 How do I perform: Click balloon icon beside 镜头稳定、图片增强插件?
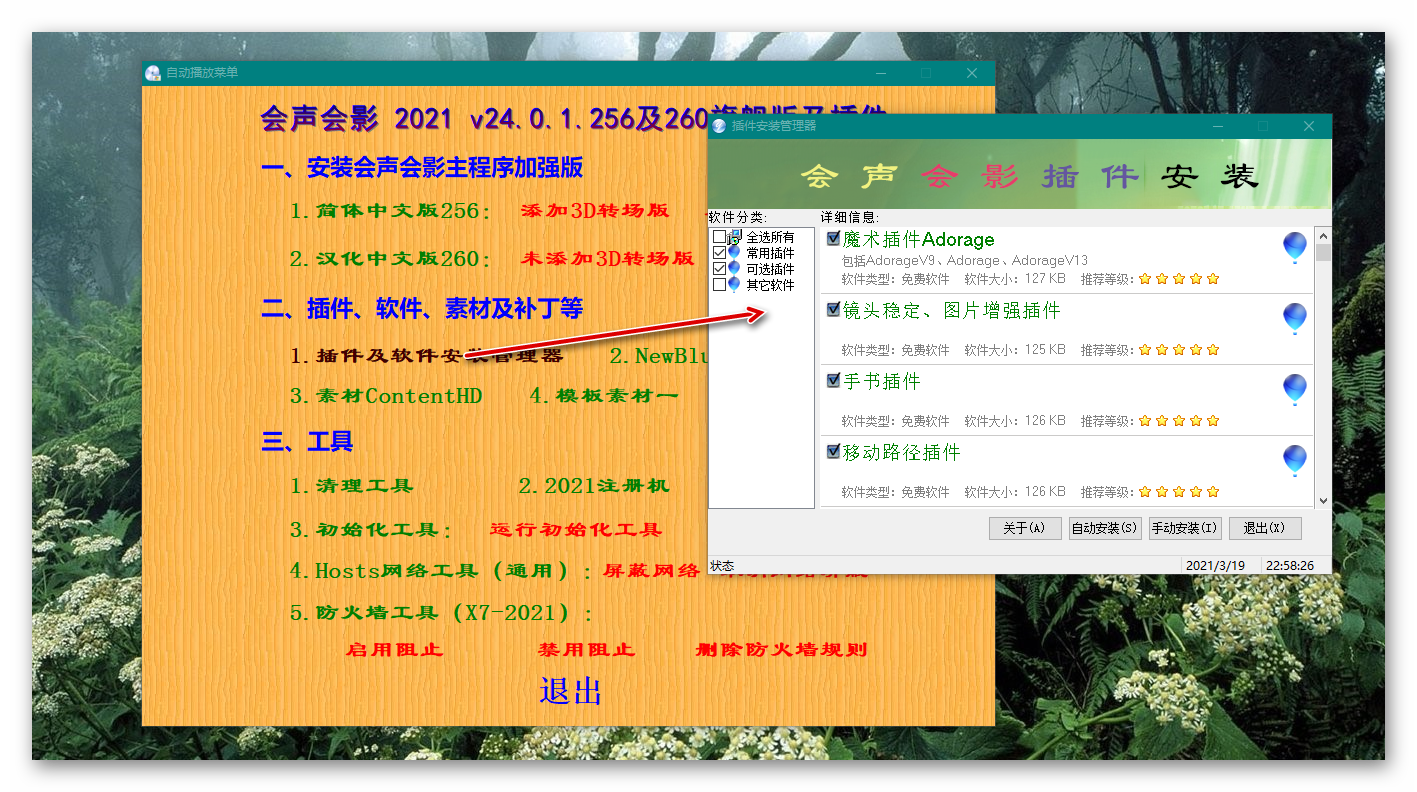point(1294,318)
